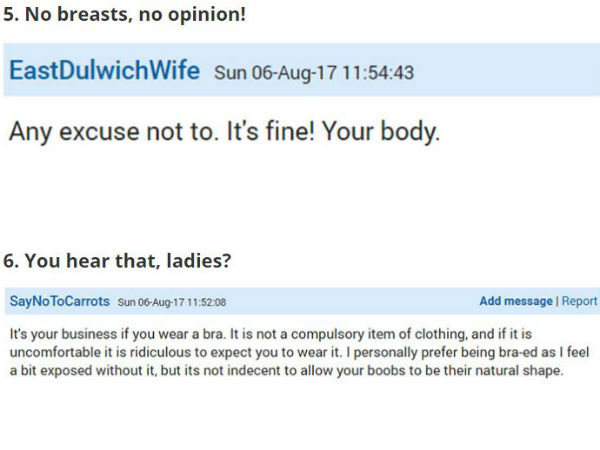The image size is (600, 450).
Task: Click the word 'uncomfortable' in the comment
Action: 55,352
